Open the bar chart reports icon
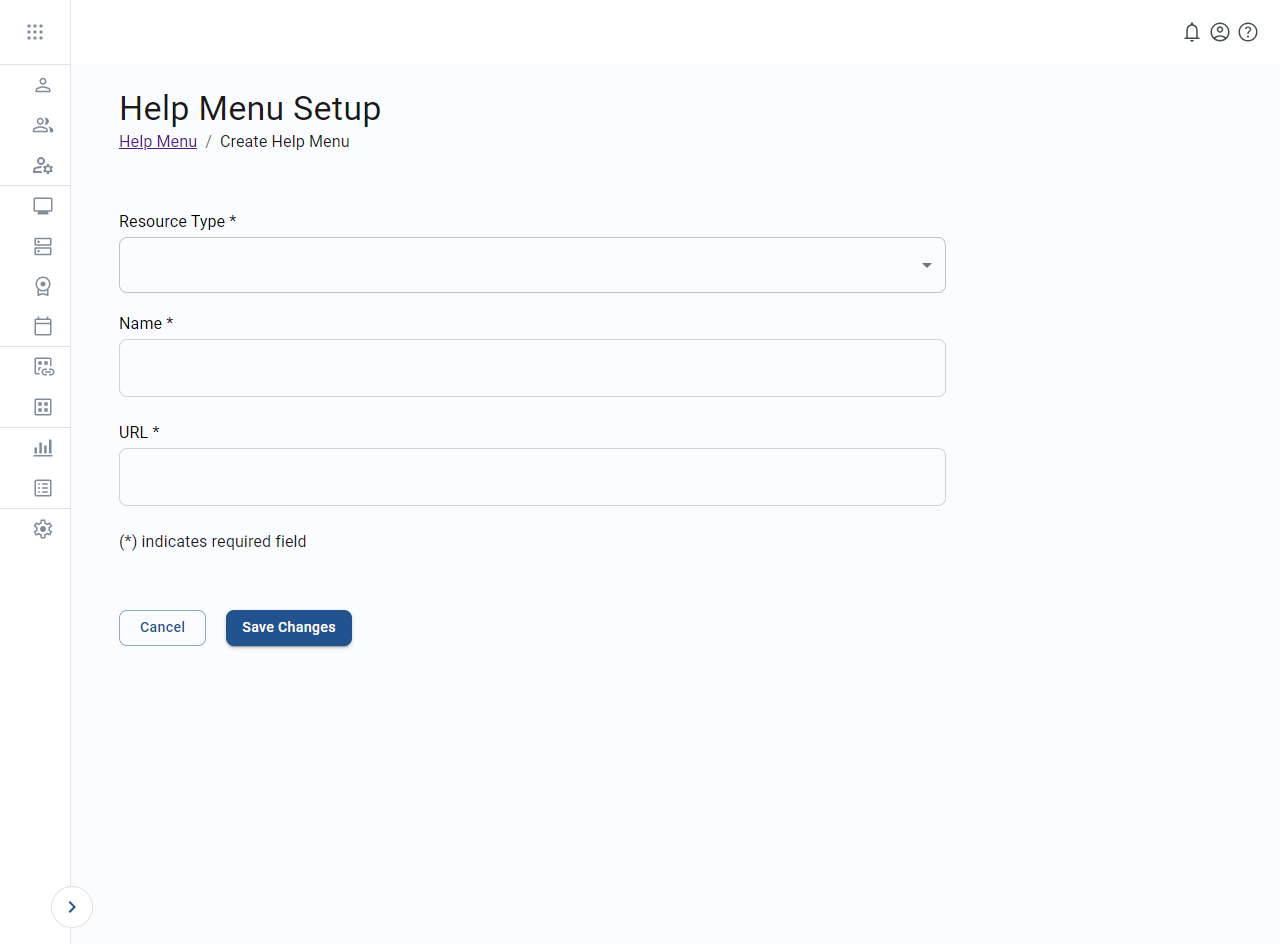Image resolution: width=1280 pixels, height=944 pixels. tap(43, 447)
